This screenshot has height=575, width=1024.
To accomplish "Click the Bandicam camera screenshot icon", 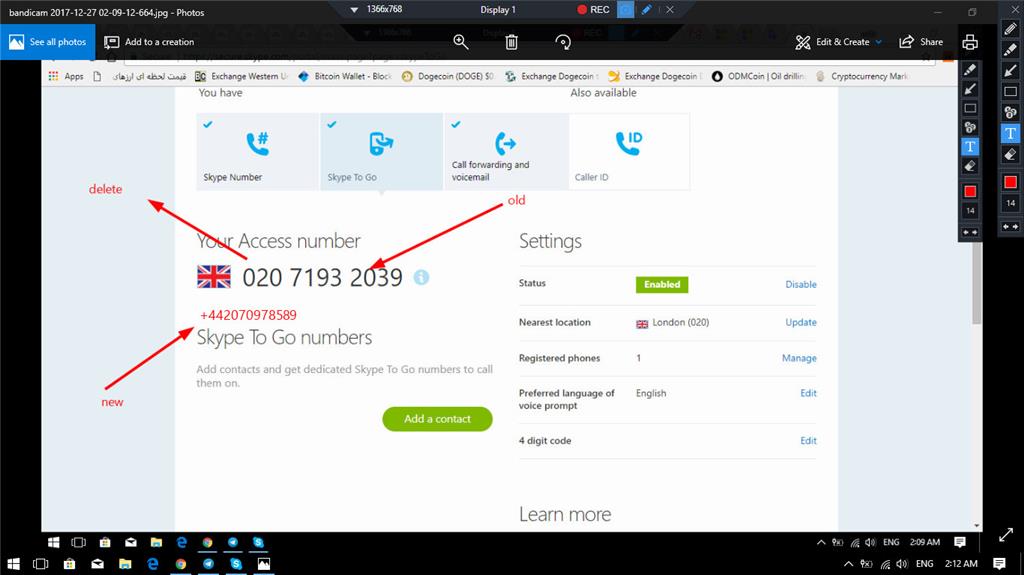I will (x=626, y=10).
